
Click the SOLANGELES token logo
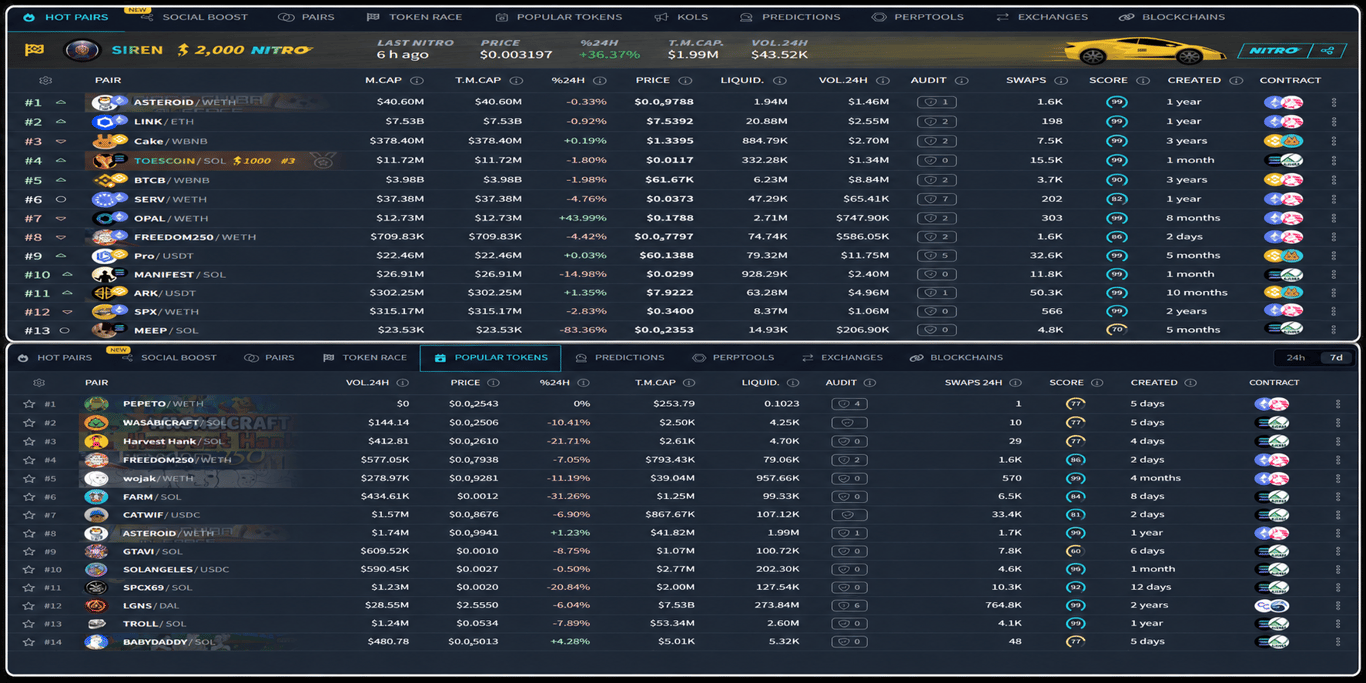tap(96, 569)
